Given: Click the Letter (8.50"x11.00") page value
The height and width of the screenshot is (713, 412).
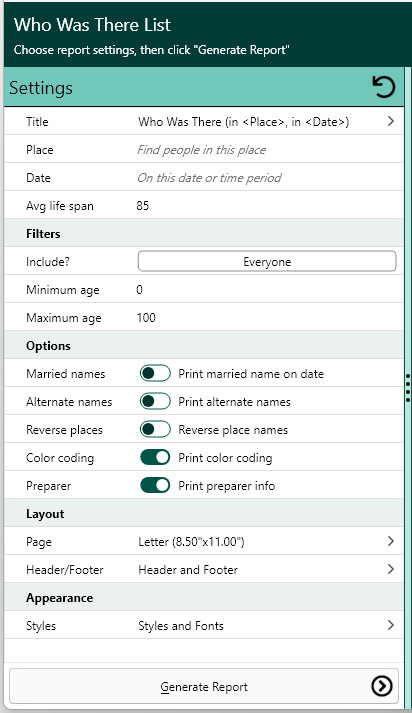Looking at the screenshot, I should 191,542.
